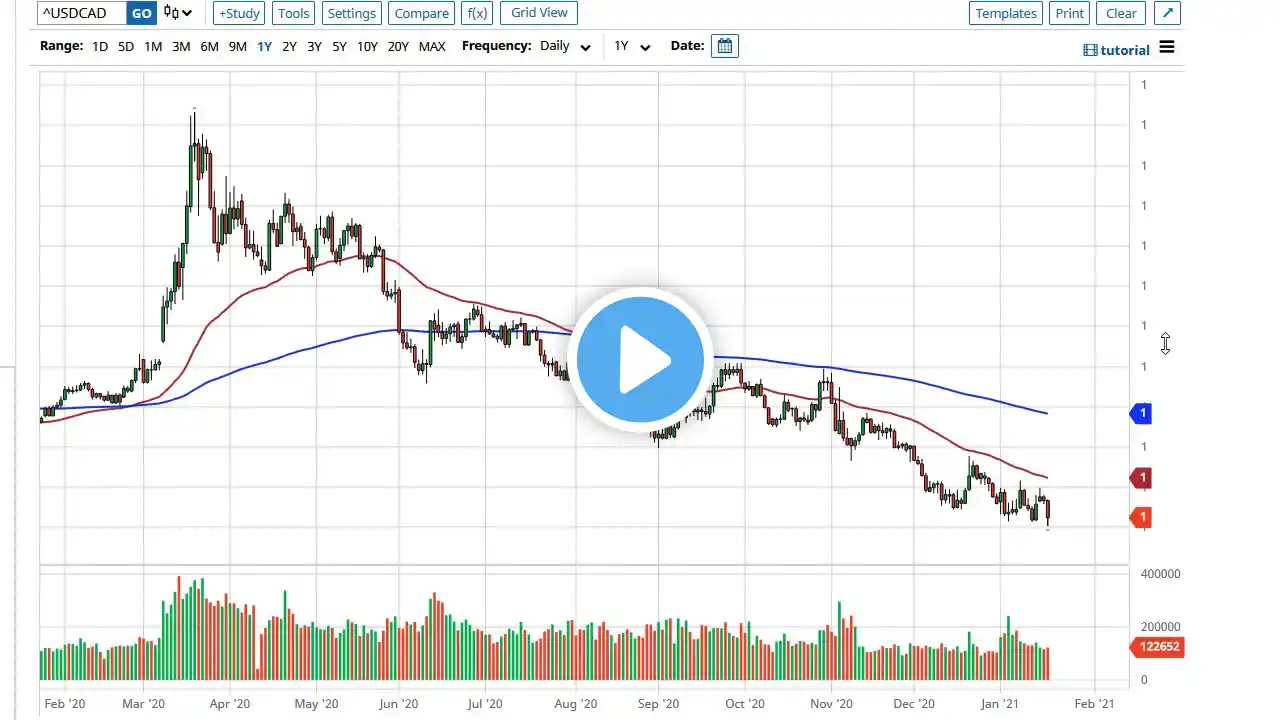
Task: Click the dark red moving average price marker
Action: [x=1141, y=478]
